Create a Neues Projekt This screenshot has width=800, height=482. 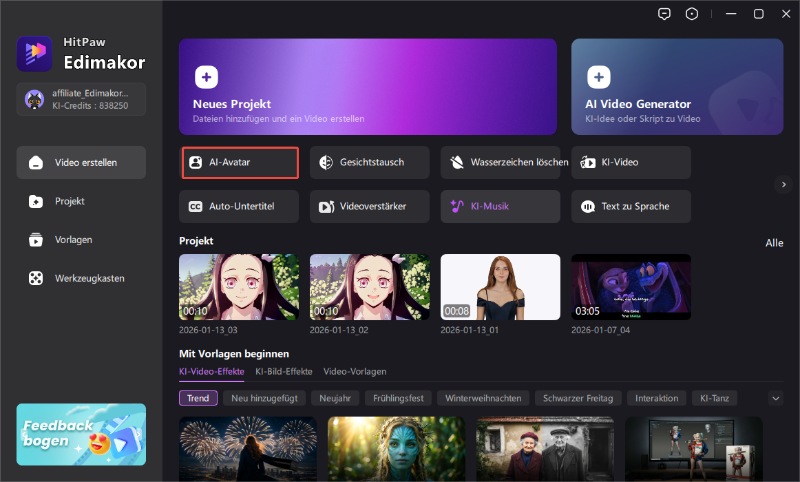click(x=367, y=86)
